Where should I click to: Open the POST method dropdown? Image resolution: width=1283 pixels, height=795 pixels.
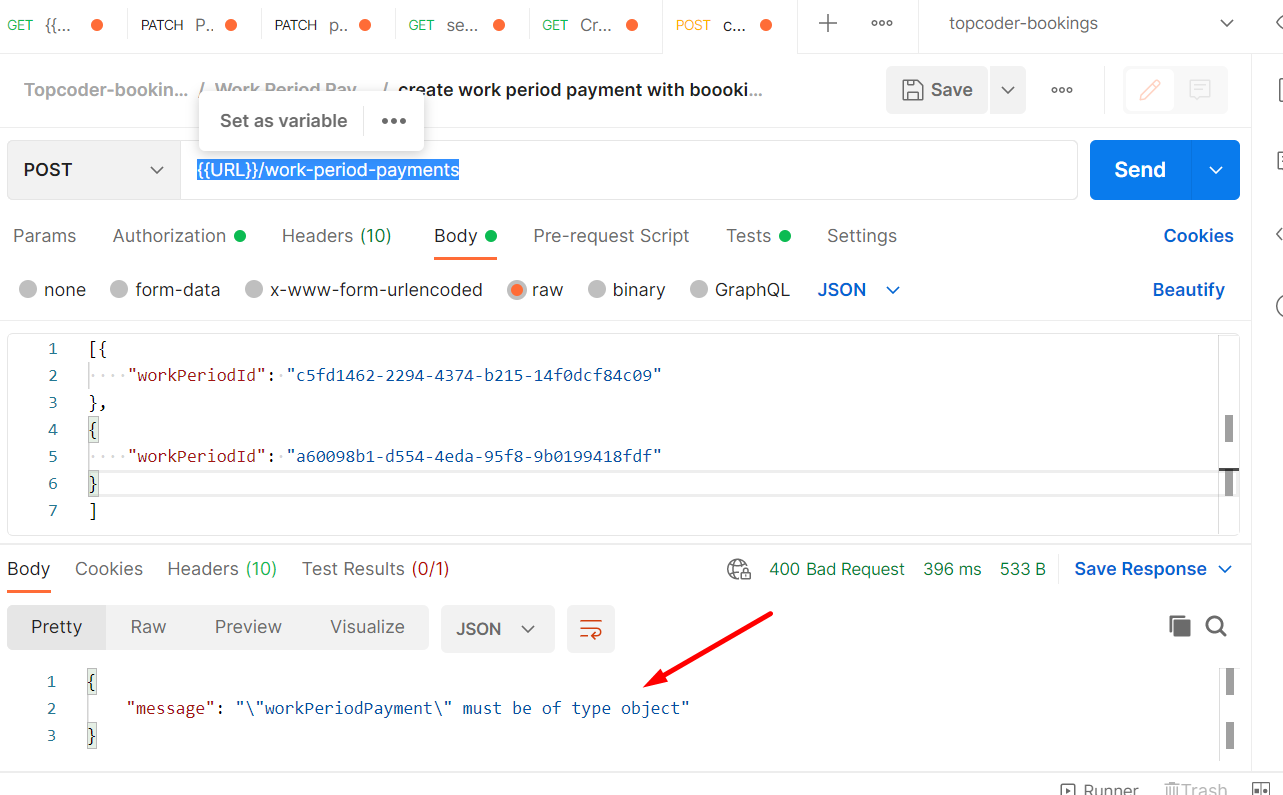point(92,170)
